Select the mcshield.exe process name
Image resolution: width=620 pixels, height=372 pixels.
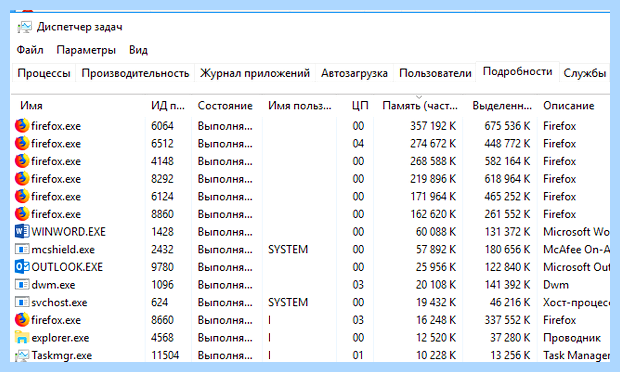pyautogui.click(x=63, y=249)
